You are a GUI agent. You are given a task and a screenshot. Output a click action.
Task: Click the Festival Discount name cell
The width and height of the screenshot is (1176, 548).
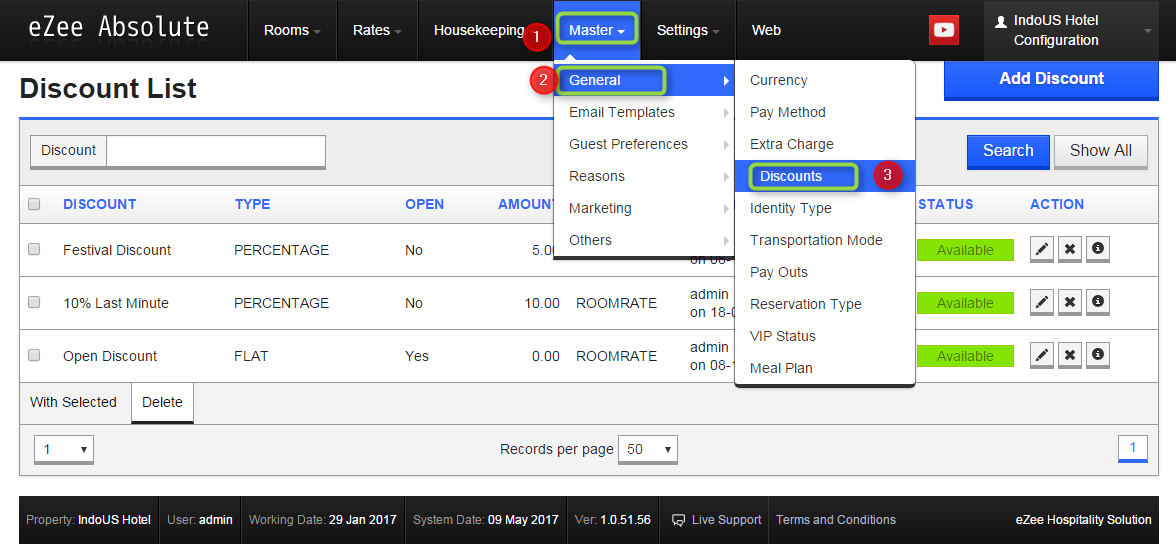point(117,250)
